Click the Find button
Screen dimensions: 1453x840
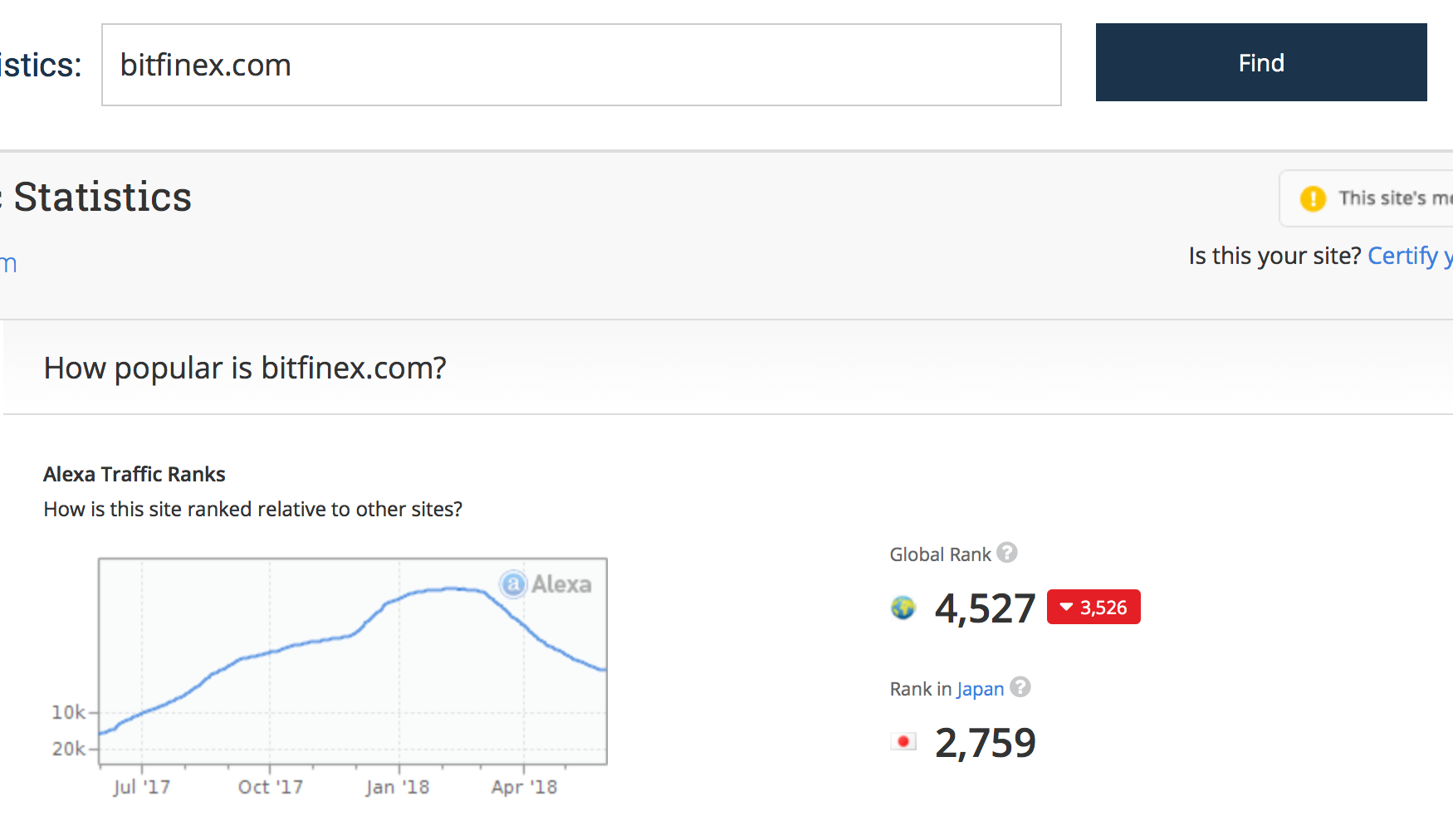tap(1261, 62)
